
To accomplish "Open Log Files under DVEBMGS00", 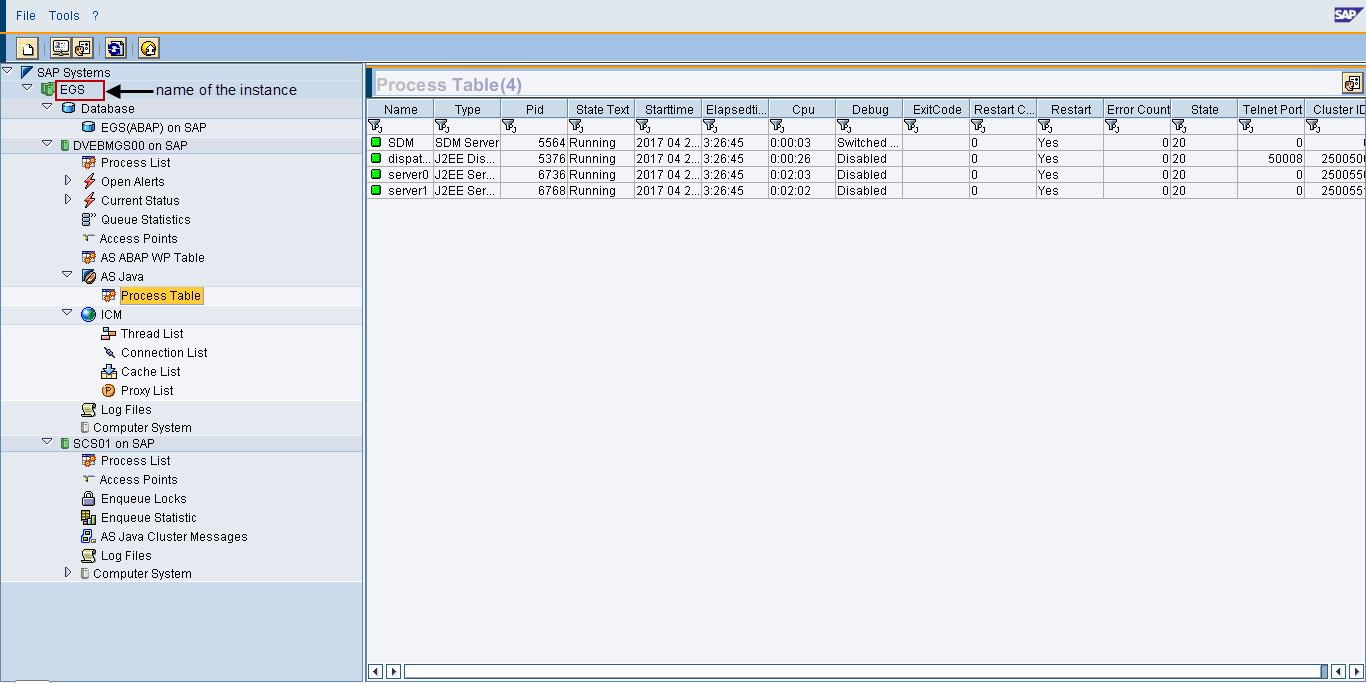I will [x=126, y=410].
